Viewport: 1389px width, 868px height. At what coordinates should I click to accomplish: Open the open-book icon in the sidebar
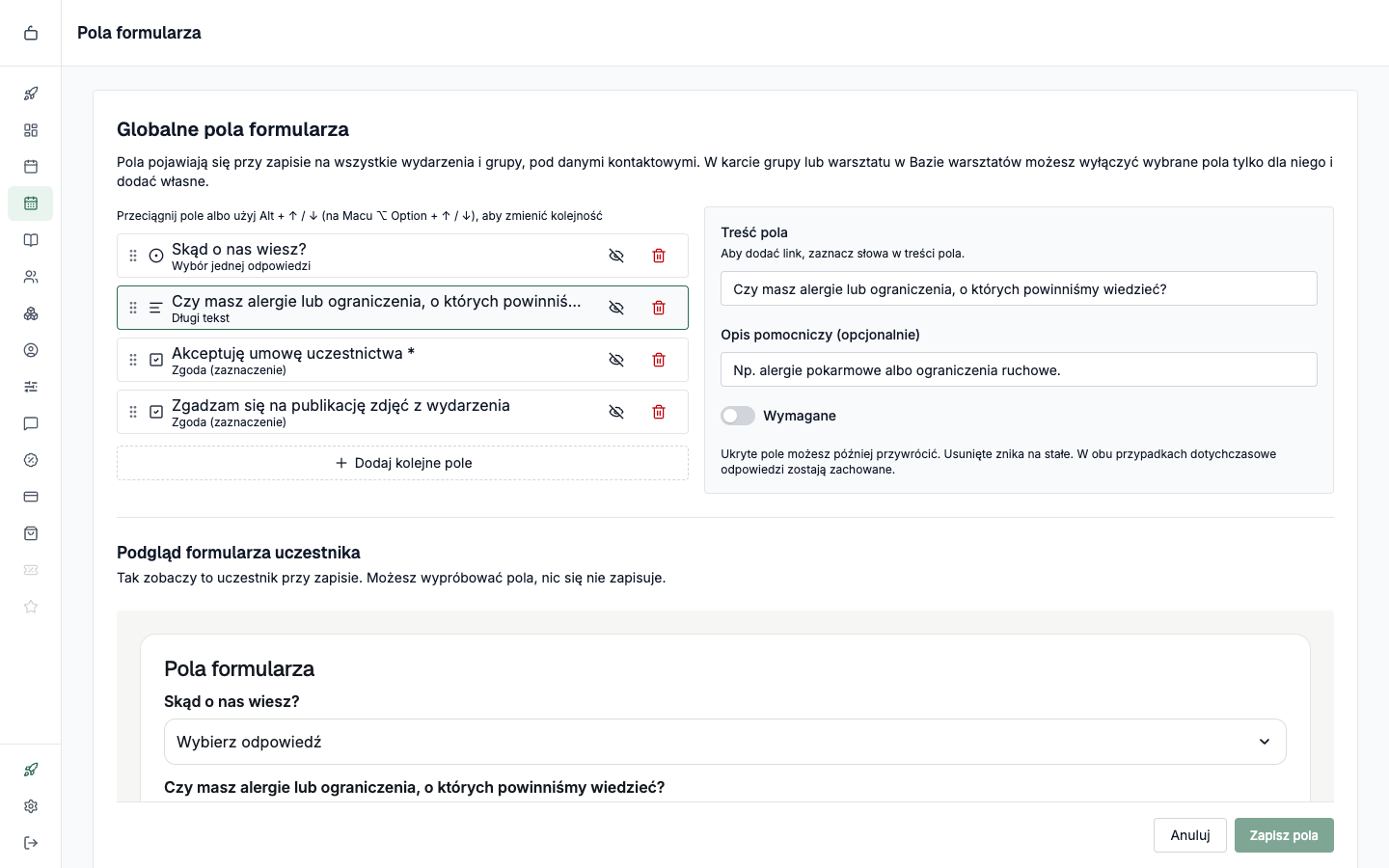click(x=31, y=240)
